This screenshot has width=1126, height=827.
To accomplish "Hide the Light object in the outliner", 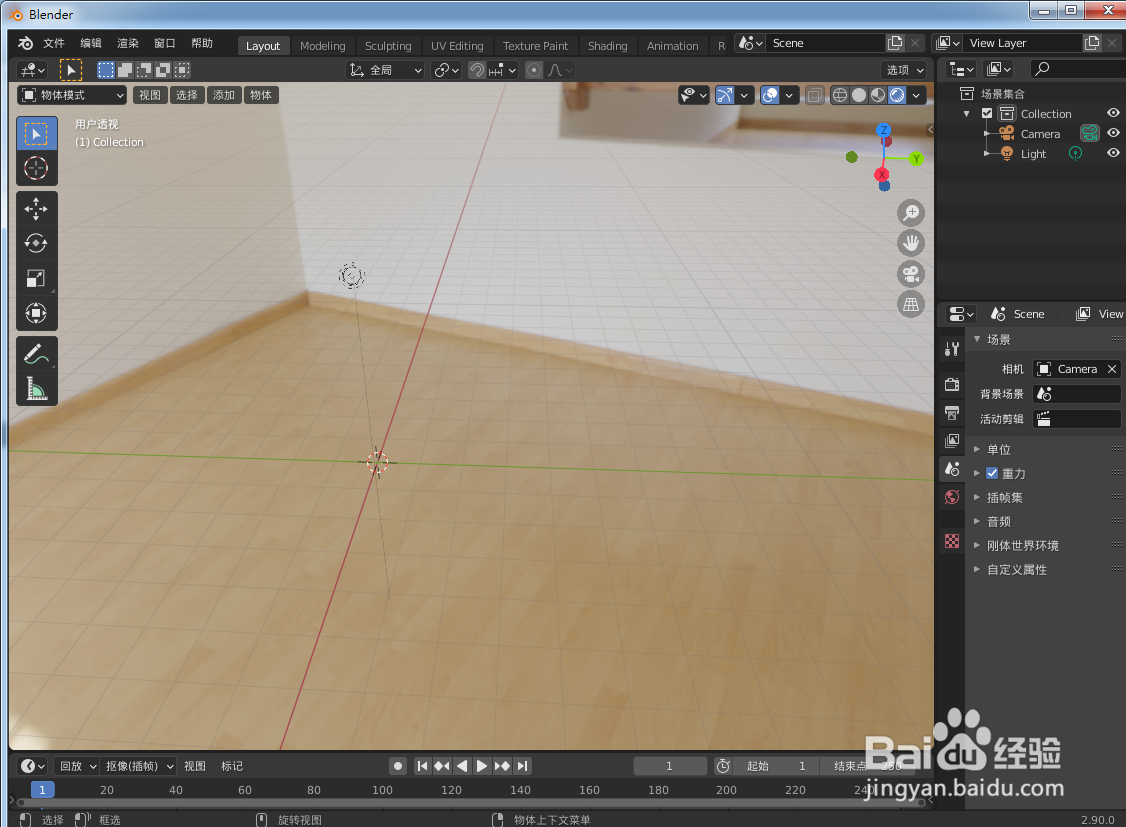I will pos(1113,153).
